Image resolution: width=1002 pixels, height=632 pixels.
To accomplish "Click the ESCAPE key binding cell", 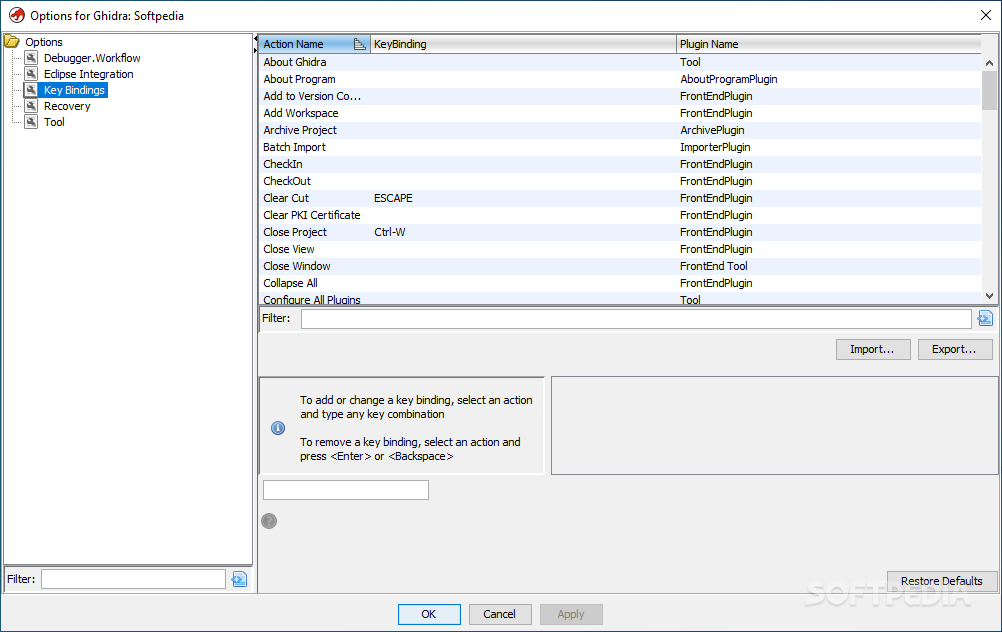I will tap(523, 198).
